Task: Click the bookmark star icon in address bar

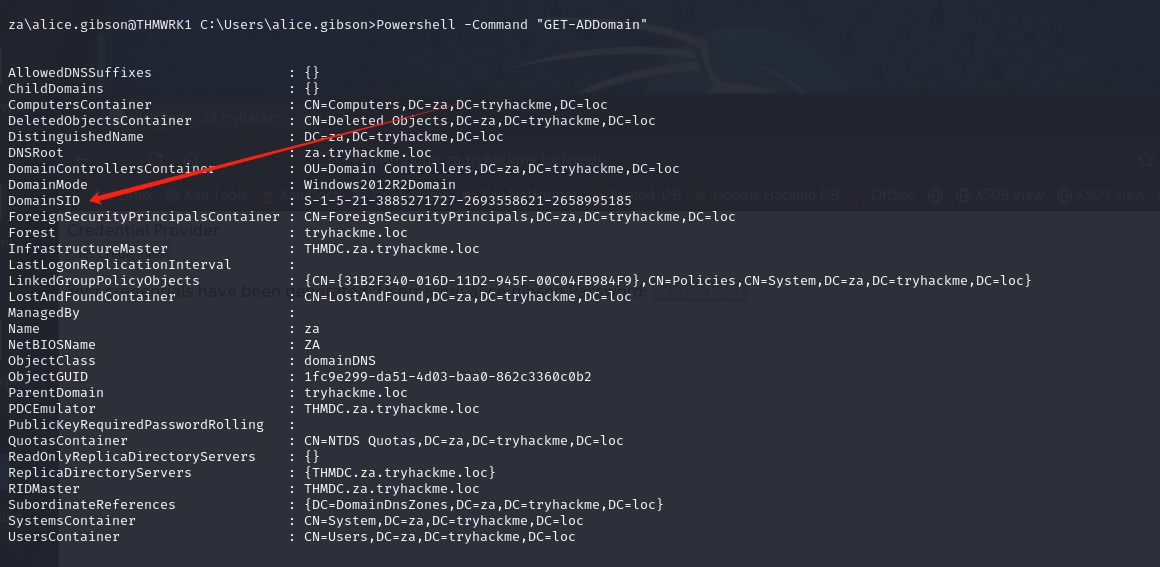Action: point(1147,158)
